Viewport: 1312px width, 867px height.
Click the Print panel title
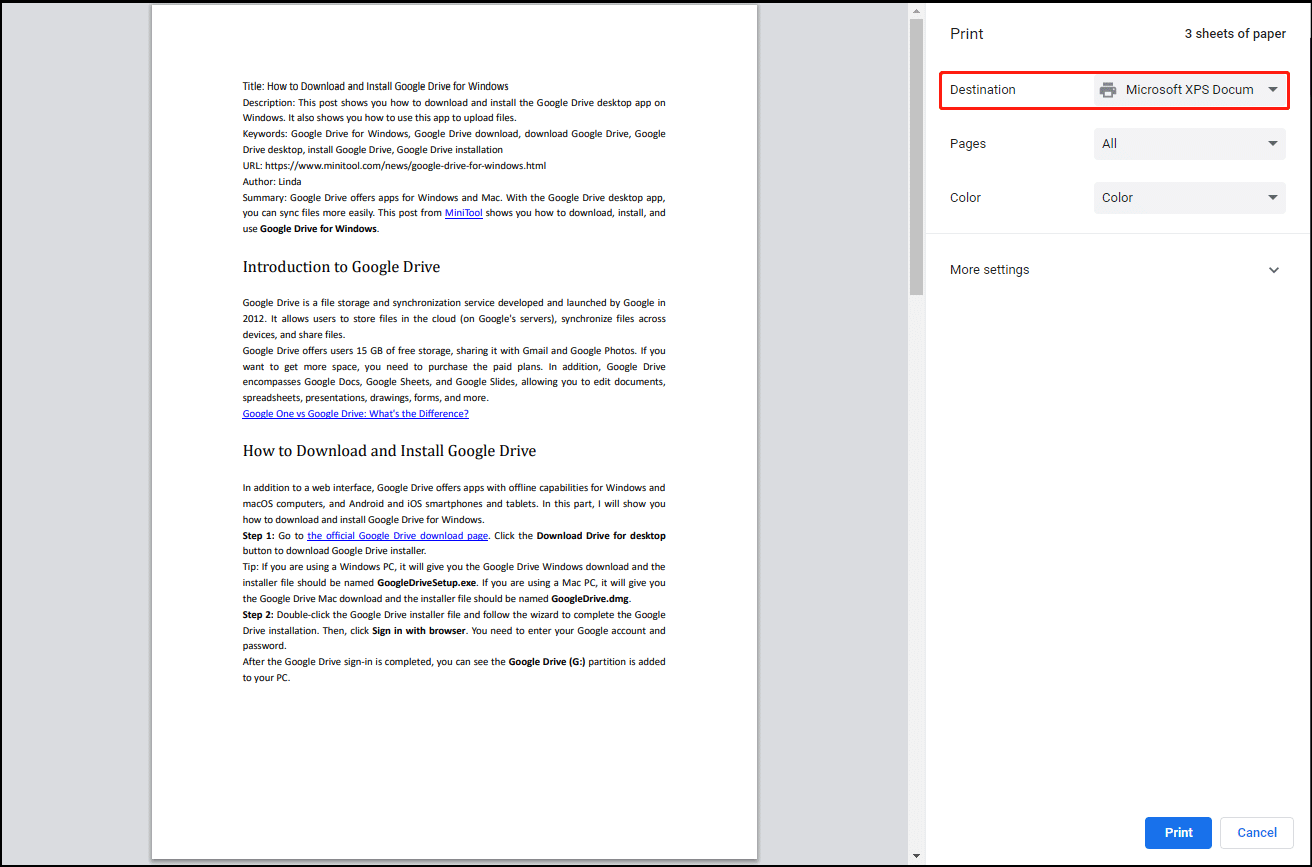coord(967,34)
